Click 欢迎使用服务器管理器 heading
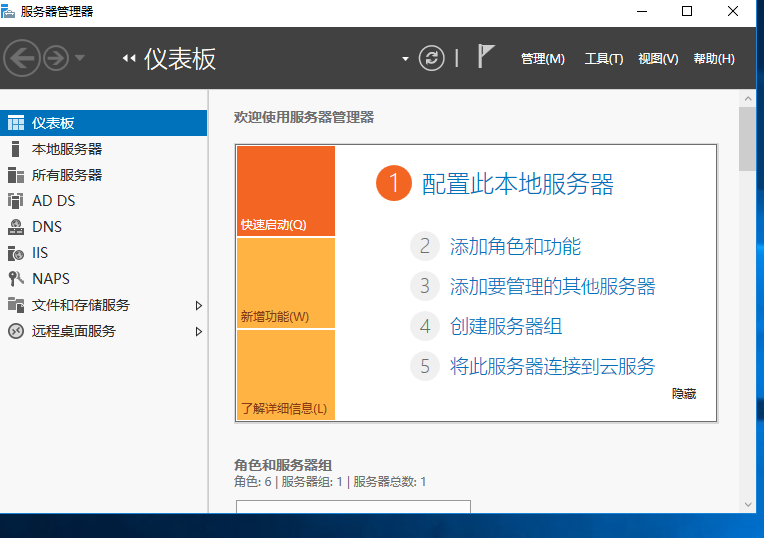764x538 pixels. pyautogui.click(x=304, y=117)
